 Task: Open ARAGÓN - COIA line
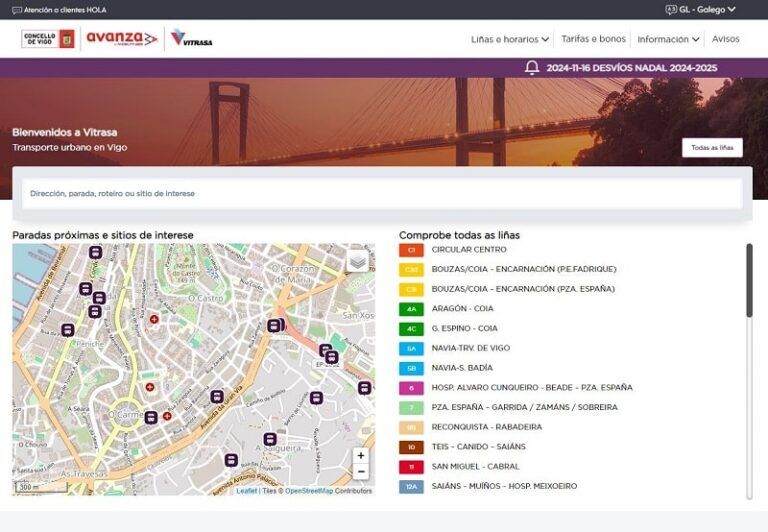pos(462,309)
